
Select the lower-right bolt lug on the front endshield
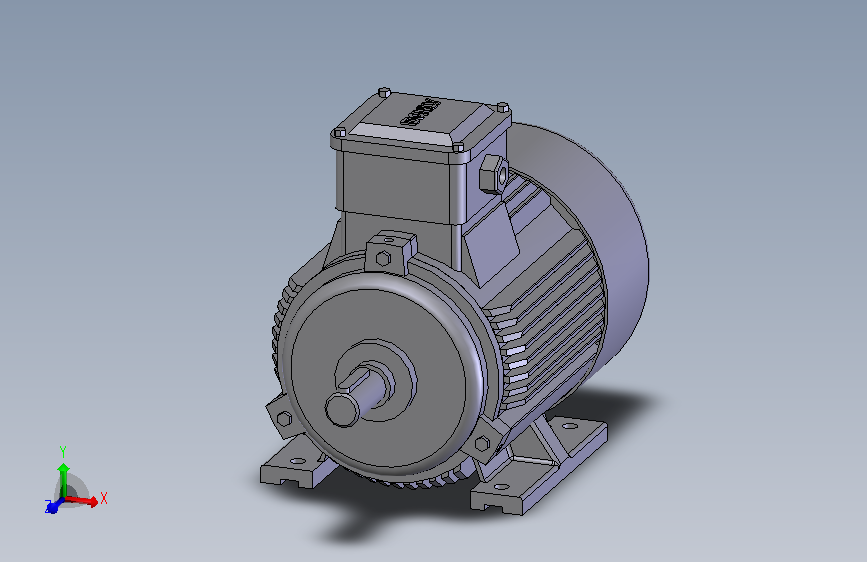(485, 440)
